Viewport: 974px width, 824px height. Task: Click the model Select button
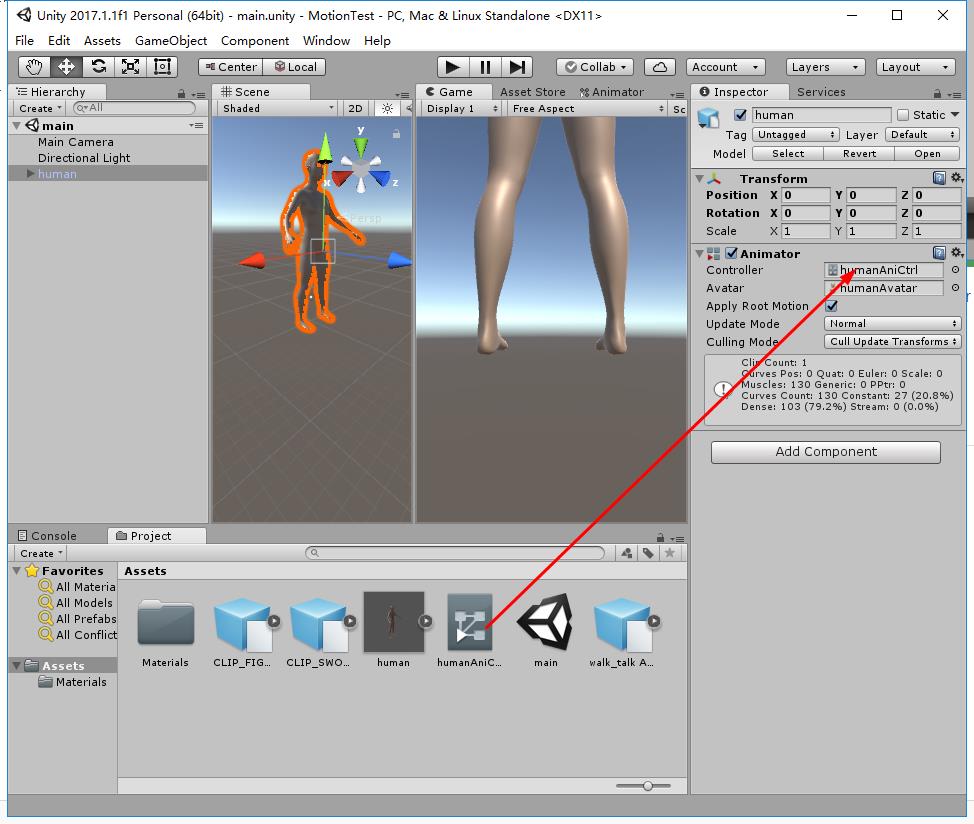788,153
